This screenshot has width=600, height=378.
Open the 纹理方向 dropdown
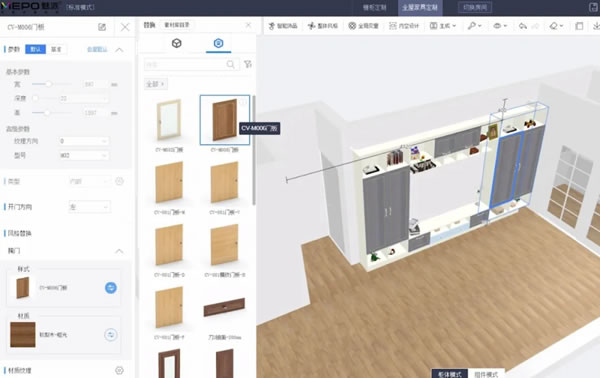[83, 141]
